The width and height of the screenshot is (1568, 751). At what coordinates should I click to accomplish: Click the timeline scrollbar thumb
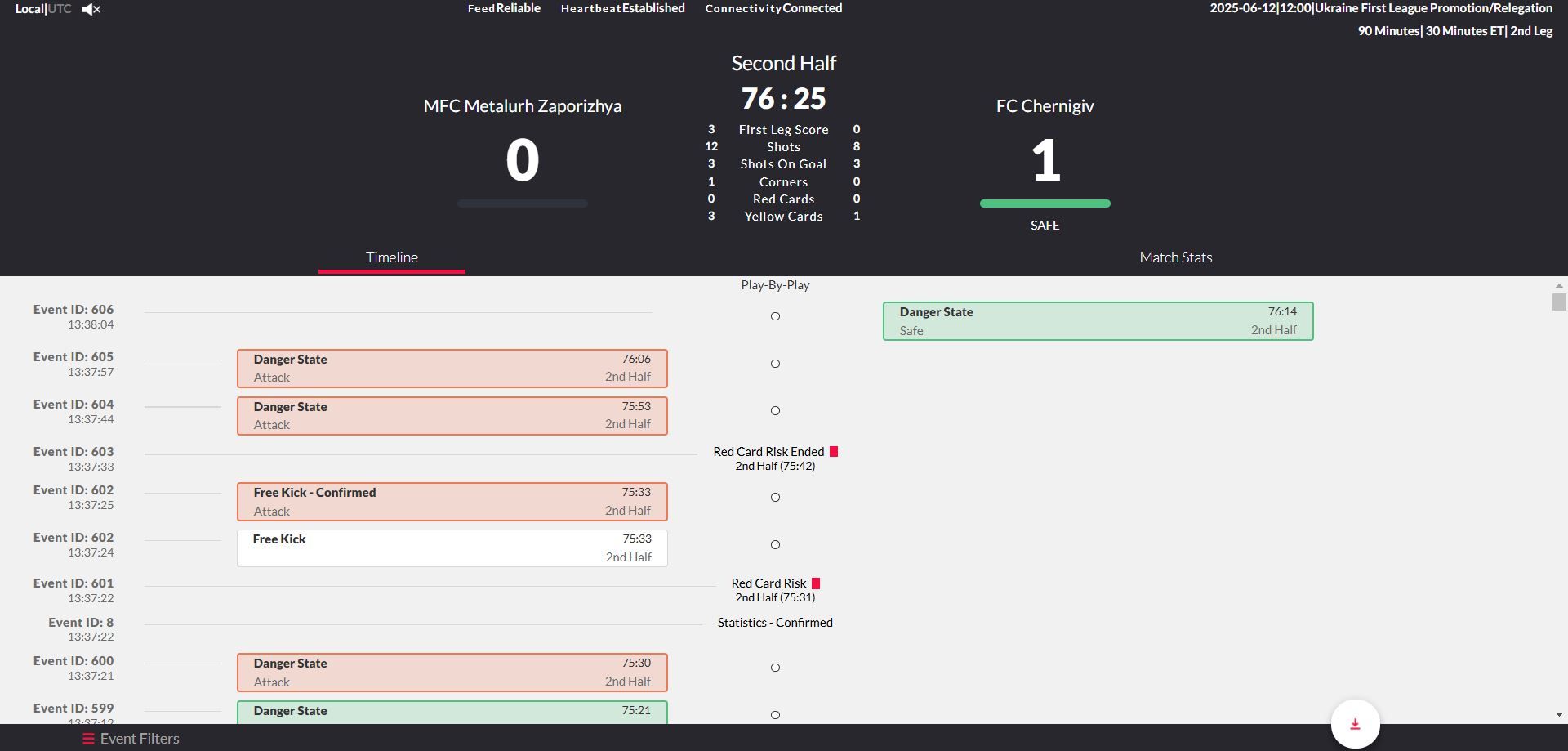pos(1559,302)
